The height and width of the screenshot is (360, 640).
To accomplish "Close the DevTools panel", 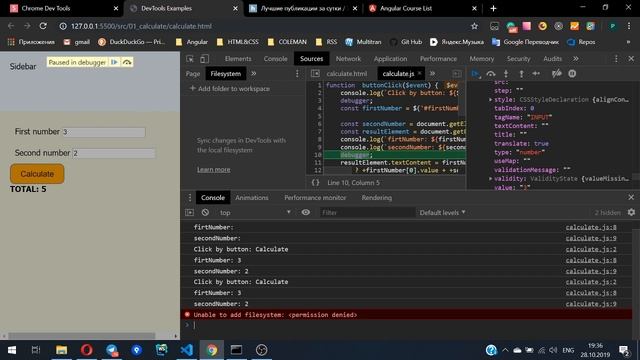I will [631, 59].
